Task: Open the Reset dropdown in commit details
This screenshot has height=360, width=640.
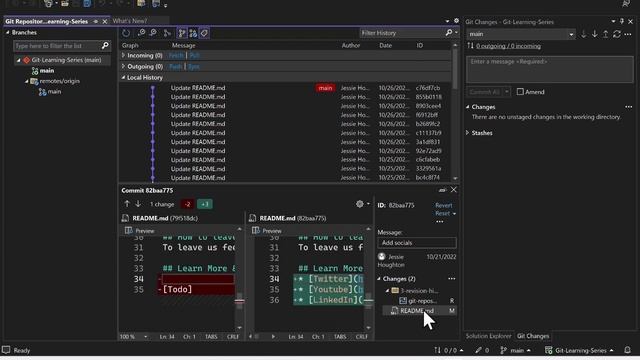Action: 454,213
